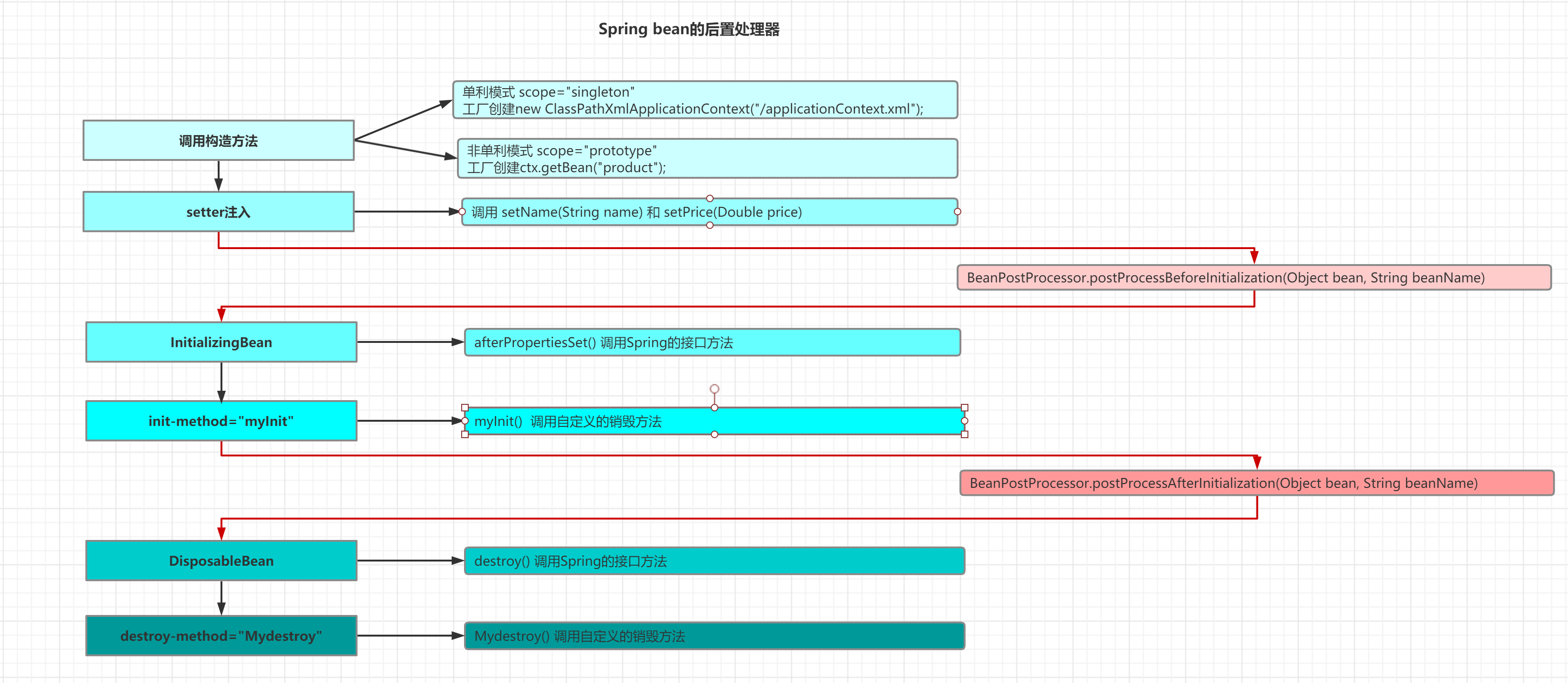Click the rotation handle above the myInit() box
Viewport: 1568px width, 683px height.
(715, 389)
